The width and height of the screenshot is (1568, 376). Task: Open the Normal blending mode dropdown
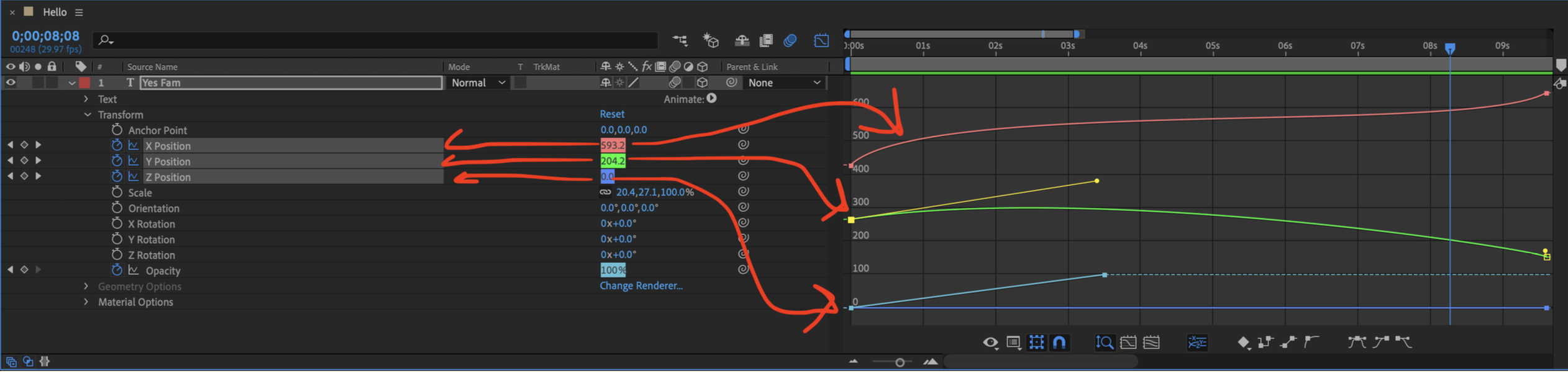coord(477,83)
